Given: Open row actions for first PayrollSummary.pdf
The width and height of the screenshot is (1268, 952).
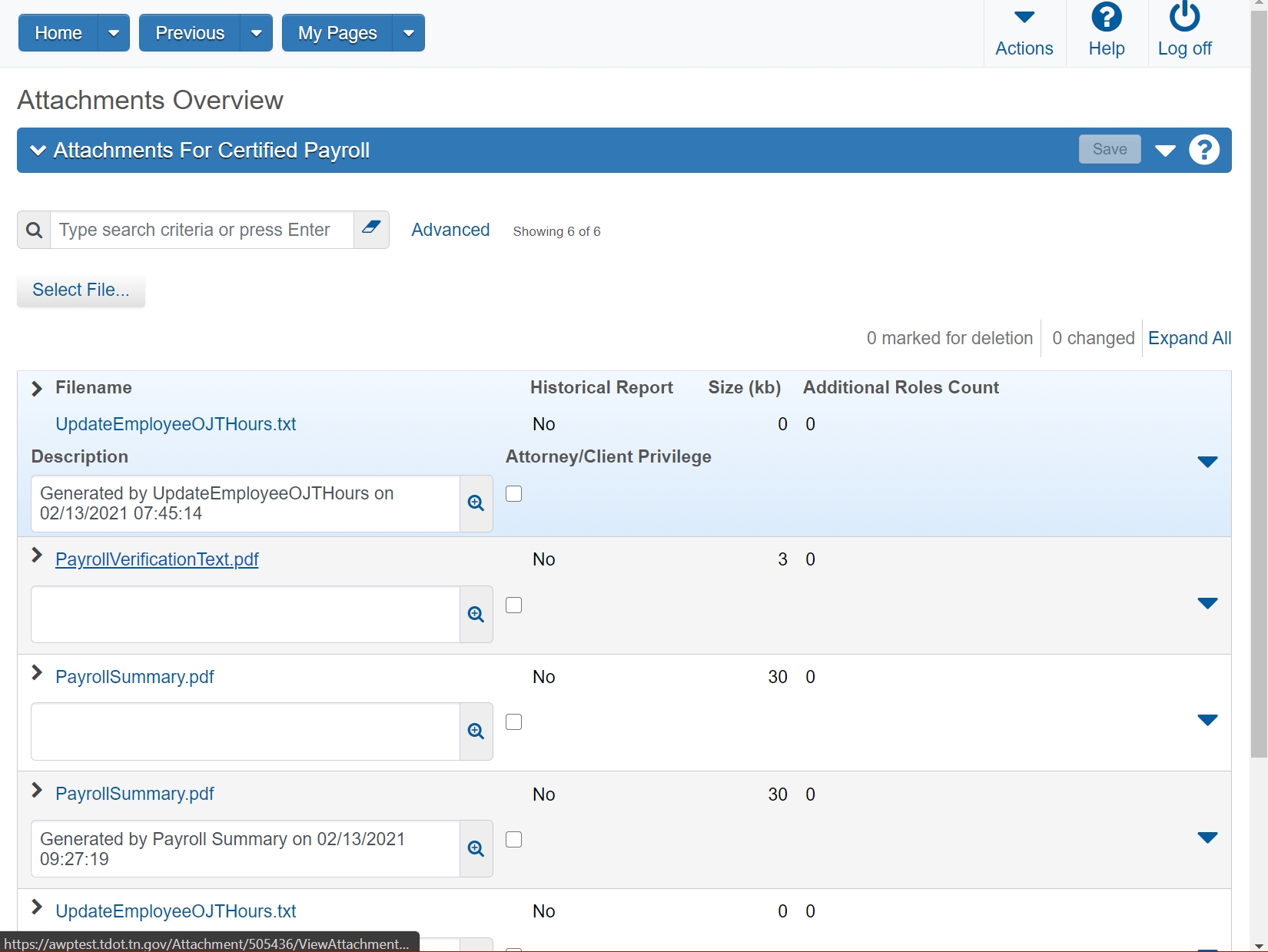Looking at the screenshot, I should point(1208,721).
